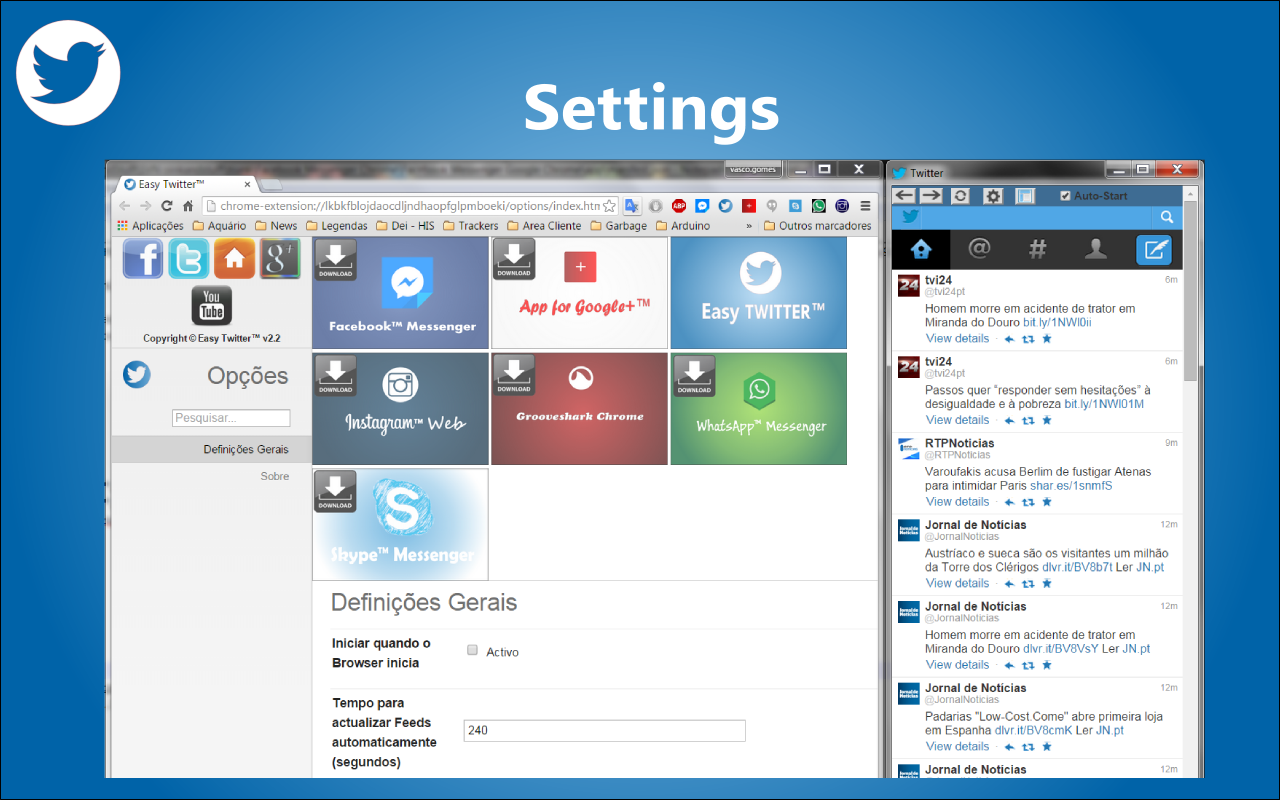Open the # discover tab
Viewport: 1280px width, 800px height.
[1037, 250]
